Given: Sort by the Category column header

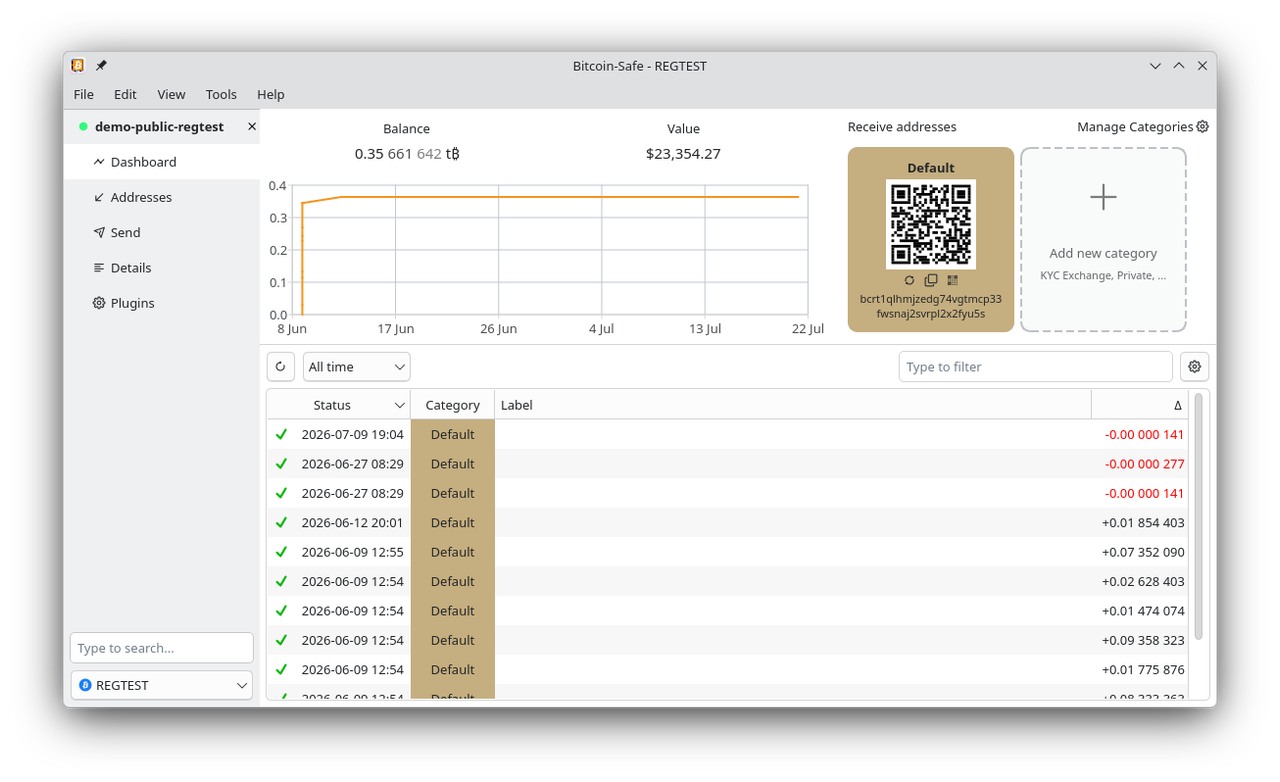Looking at the screenshot, I should pos(453,405).
